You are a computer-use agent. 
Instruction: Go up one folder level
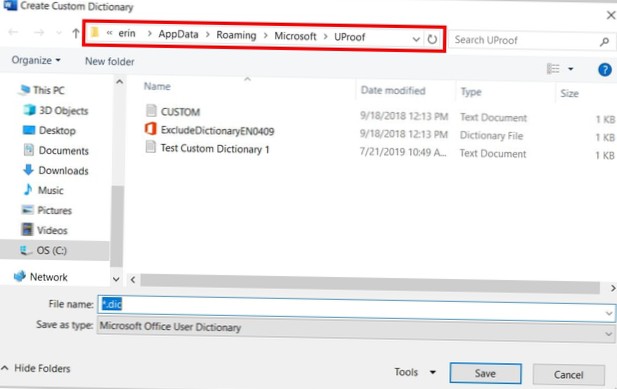tap(76, 33)
